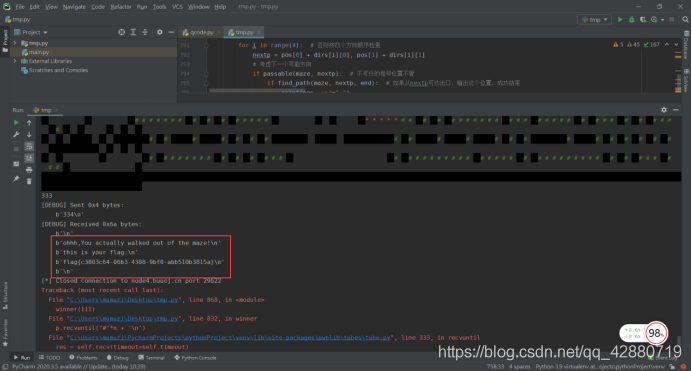Hide the Project panel with minus icon
The image size is (692, 371).
tap(171, 32)
